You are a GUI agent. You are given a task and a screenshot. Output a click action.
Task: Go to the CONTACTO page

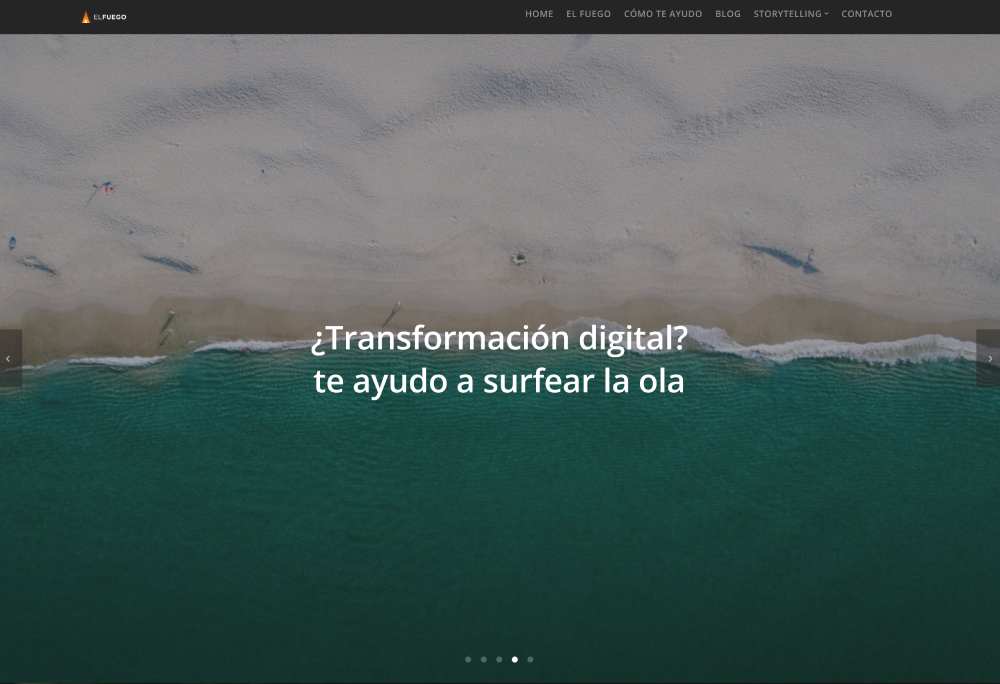[x=866, y=13]
